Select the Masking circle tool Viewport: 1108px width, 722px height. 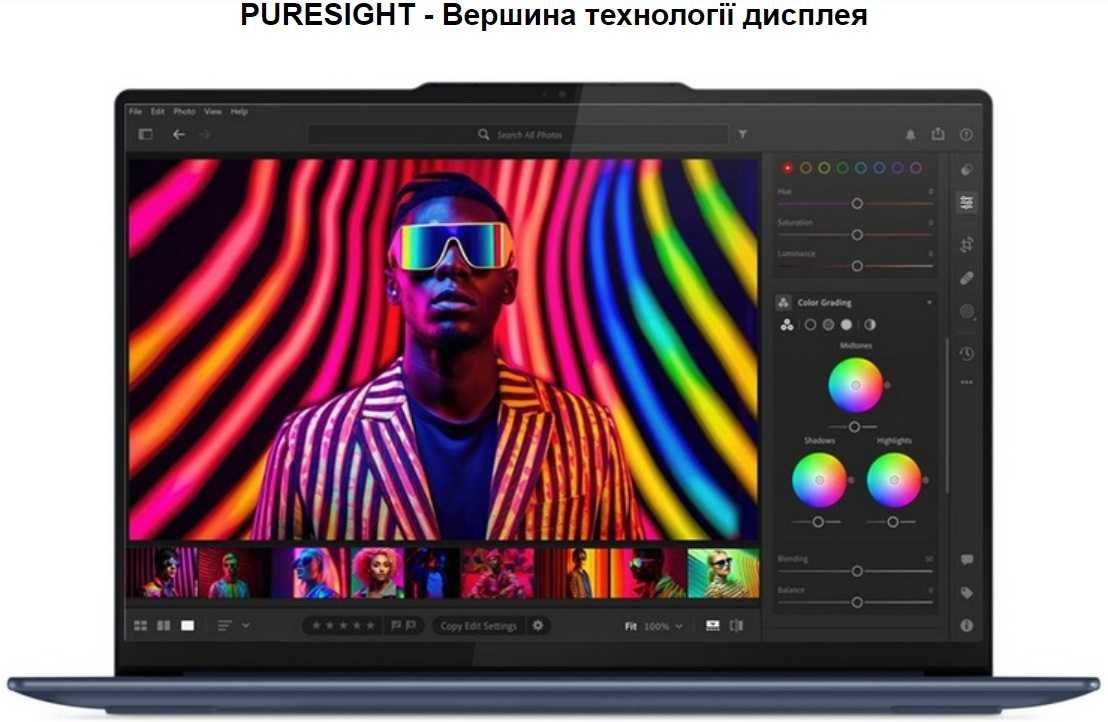click(x=967, y=312)
